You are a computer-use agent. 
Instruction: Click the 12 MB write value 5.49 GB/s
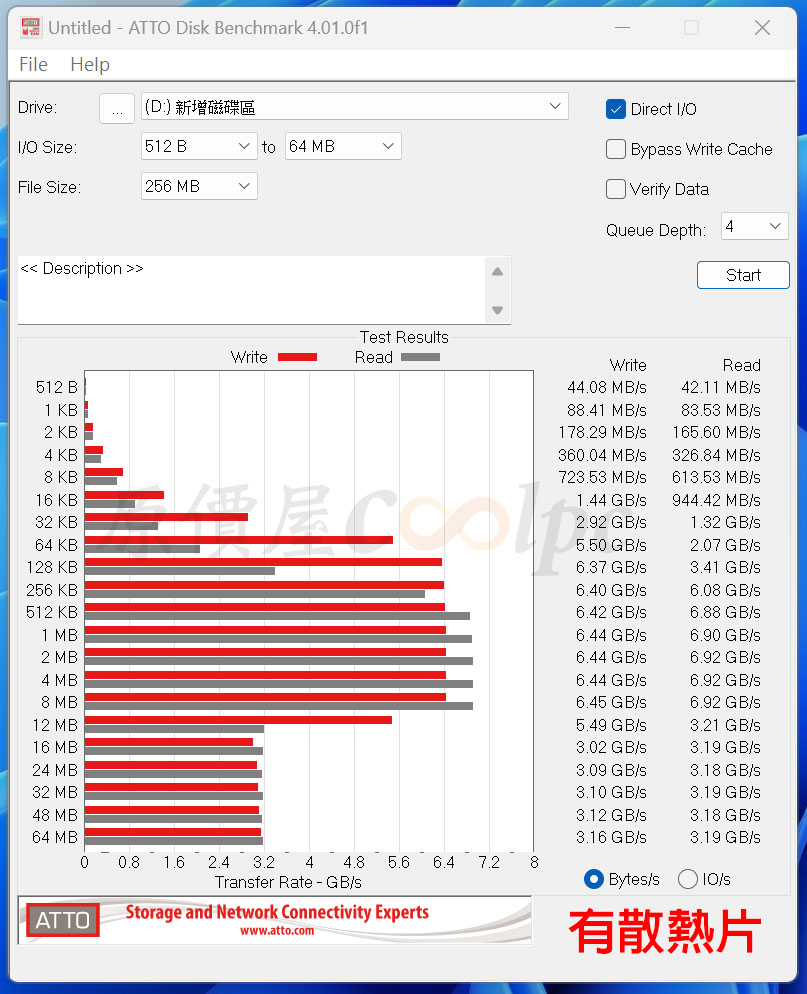click(x=611, y=725)
